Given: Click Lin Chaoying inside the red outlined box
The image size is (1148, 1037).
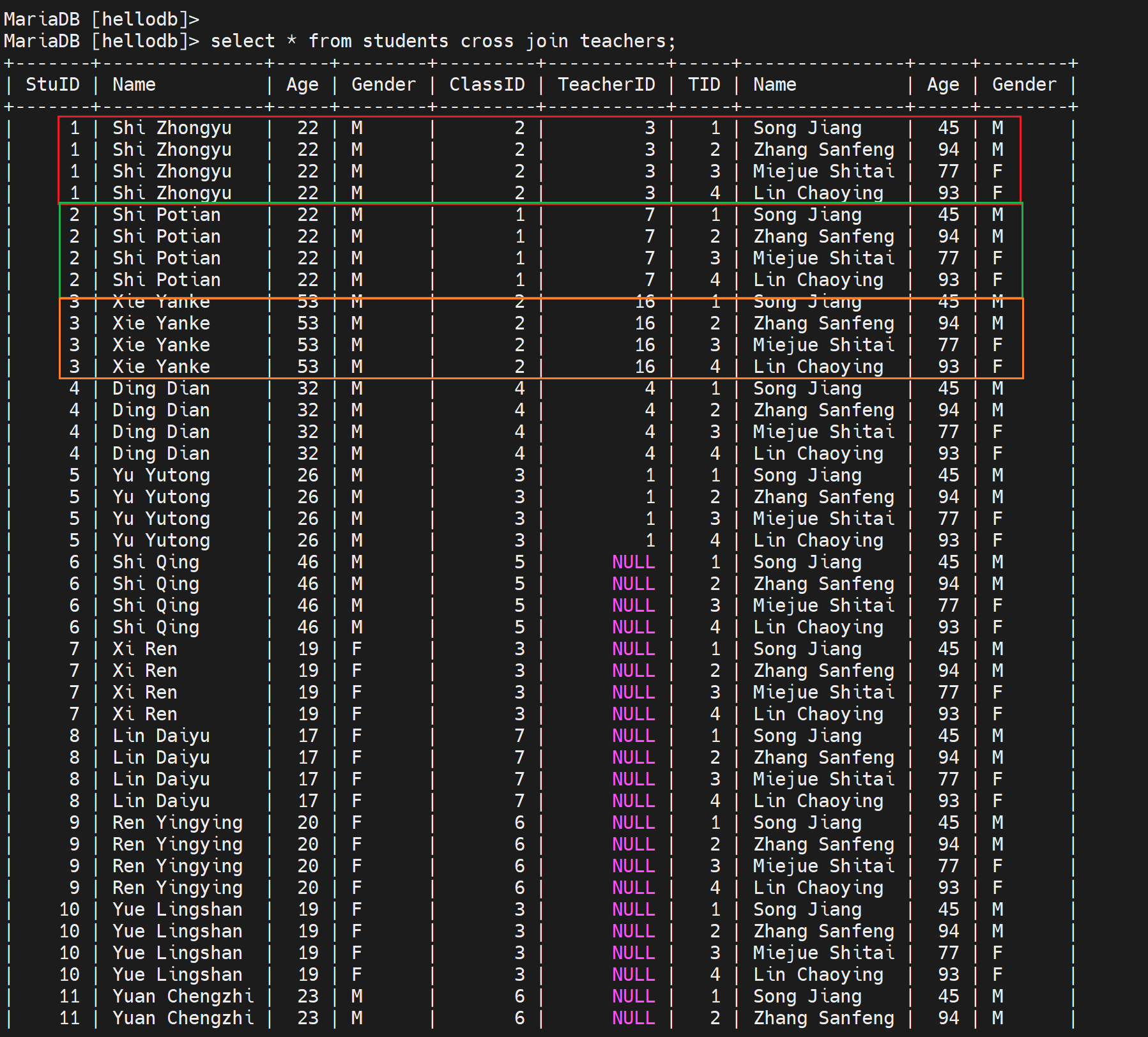Looking at the screenshot, I should pyautogui.click(x=818, y=193).
